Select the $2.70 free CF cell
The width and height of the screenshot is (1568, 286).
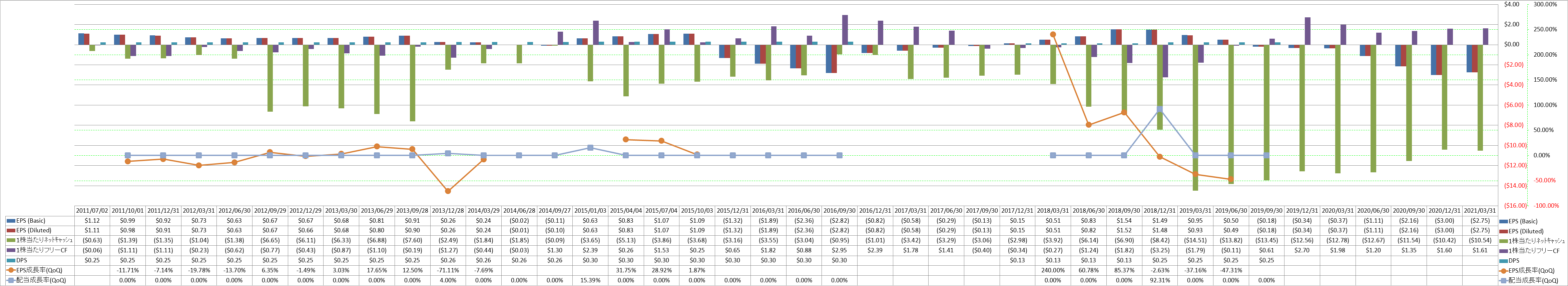coord(1301,251)
